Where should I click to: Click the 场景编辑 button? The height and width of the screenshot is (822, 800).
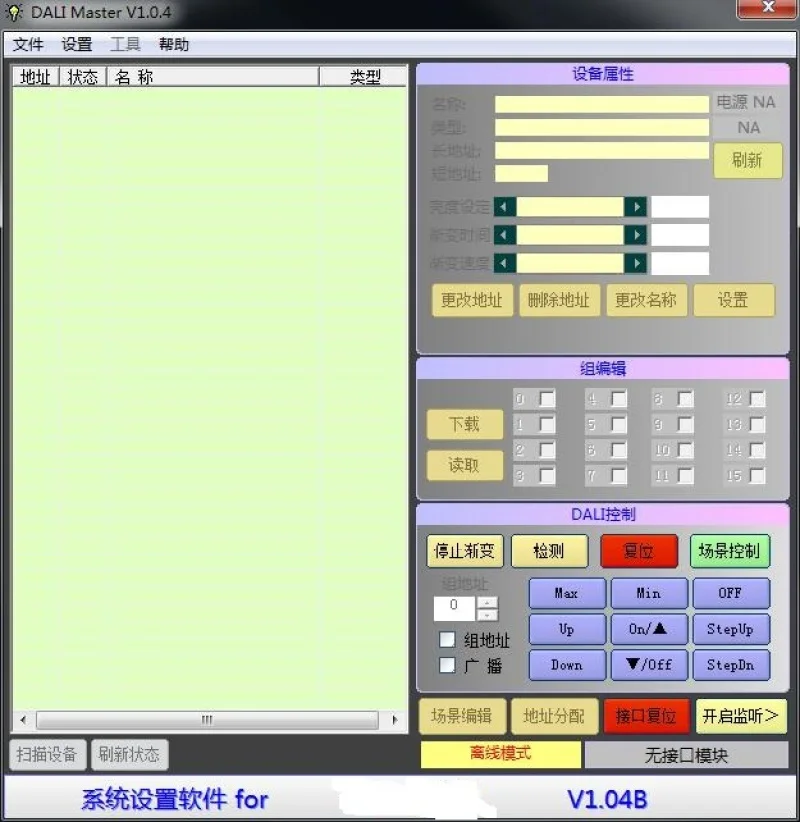(462, 716)
